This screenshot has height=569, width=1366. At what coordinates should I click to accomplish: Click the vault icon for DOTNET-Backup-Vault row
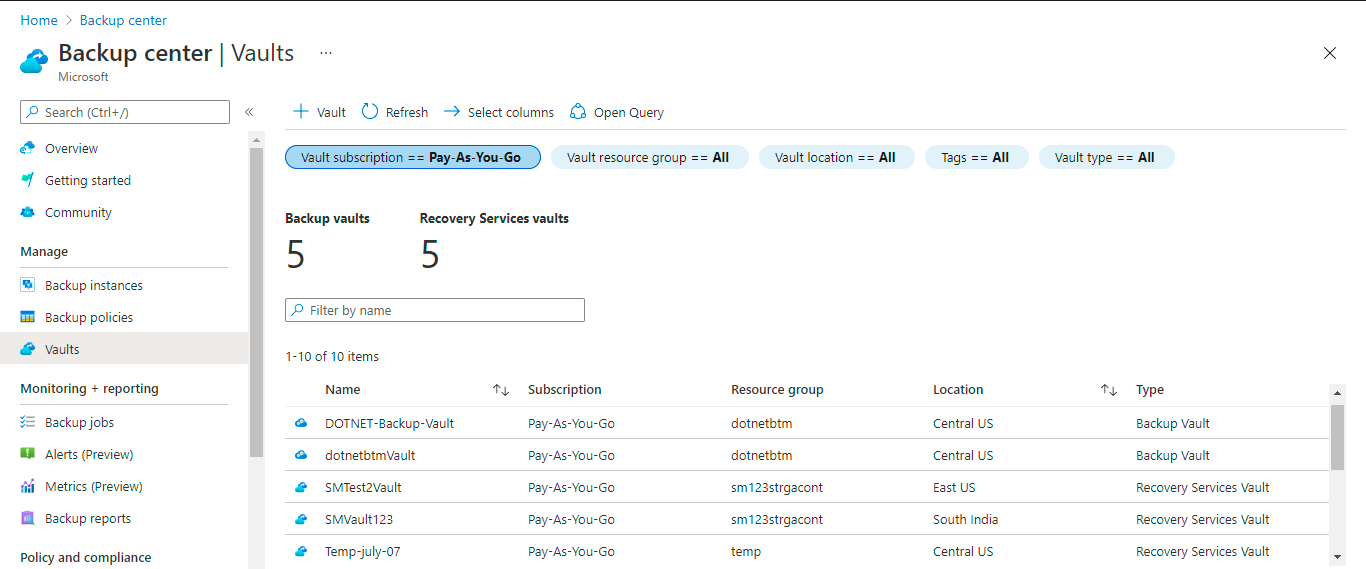click(300, 423)
